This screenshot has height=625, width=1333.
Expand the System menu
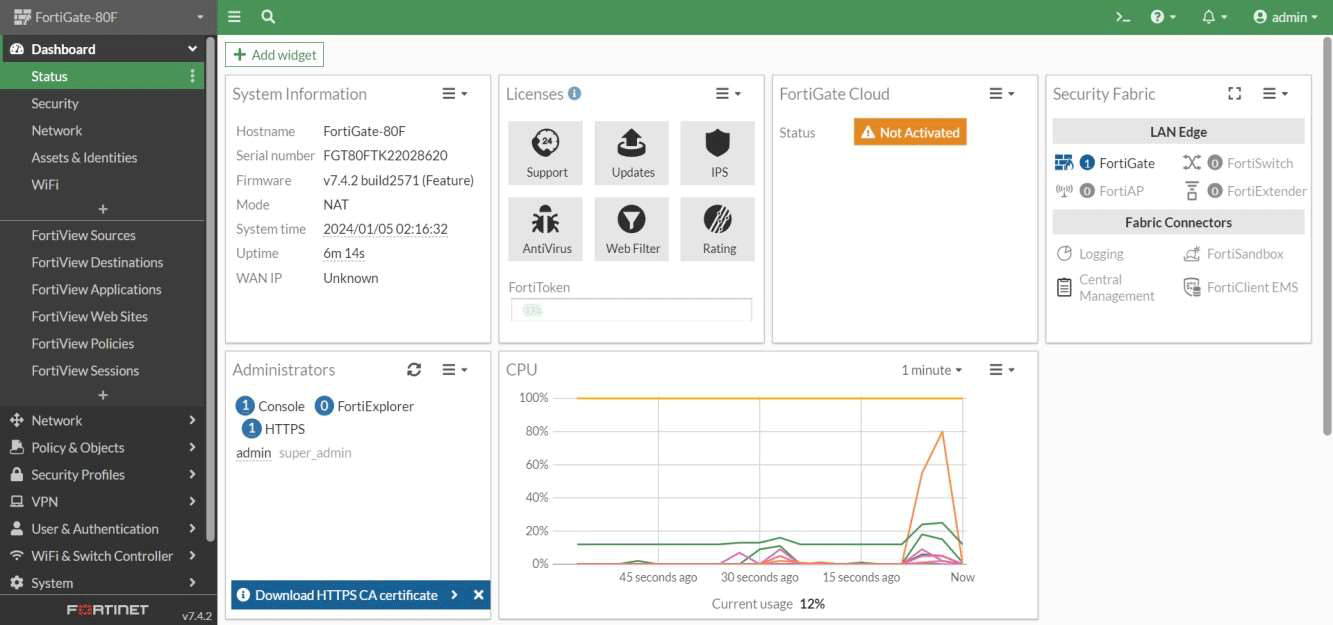coord(102,582)
